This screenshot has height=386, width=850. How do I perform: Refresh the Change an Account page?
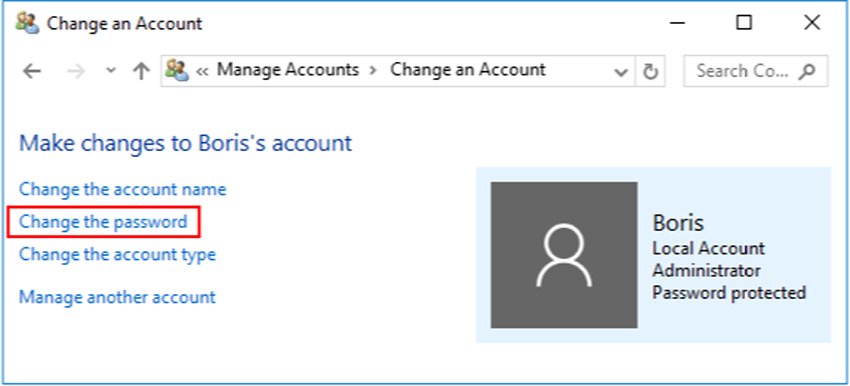[649, 71]
